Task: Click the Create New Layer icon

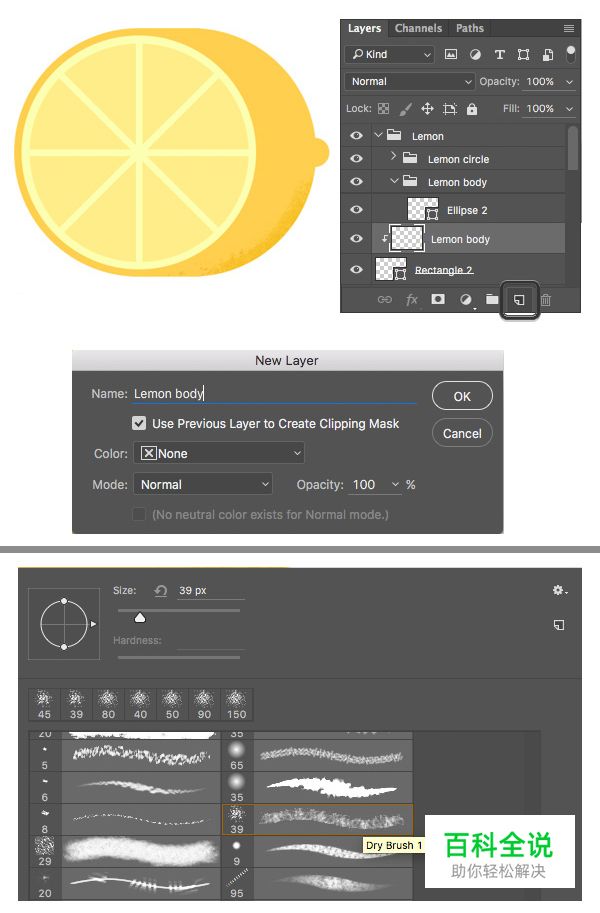Action: pos(519,300)
